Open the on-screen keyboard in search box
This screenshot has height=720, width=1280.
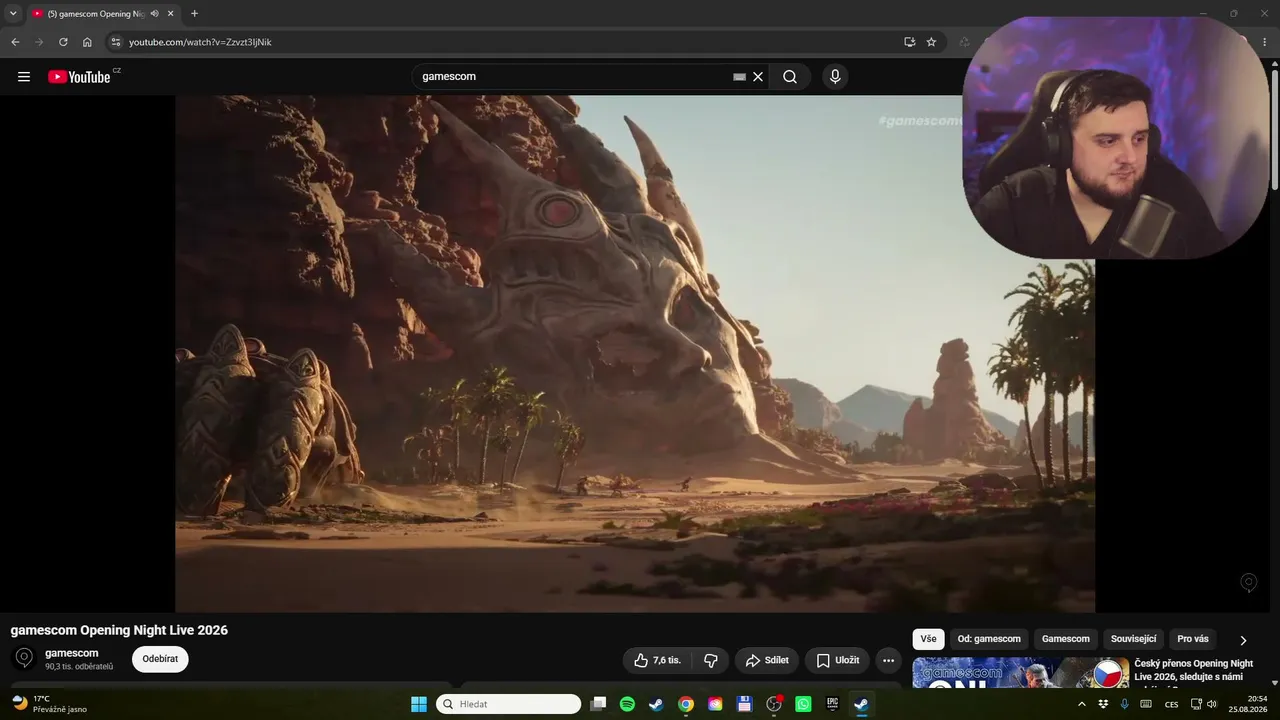coord(739,77)
